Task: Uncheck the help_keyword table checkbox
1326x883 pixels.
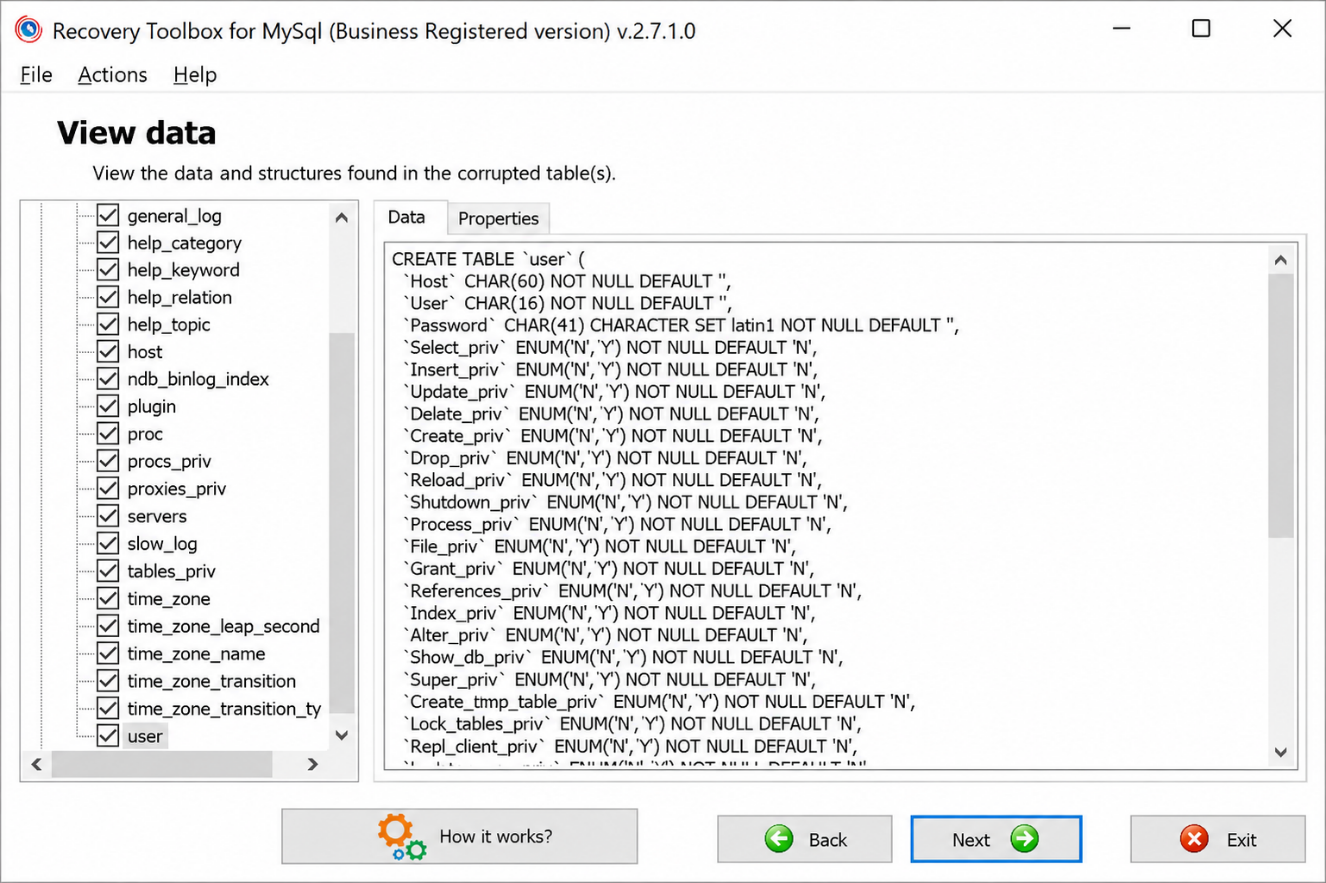Action: 108,269
